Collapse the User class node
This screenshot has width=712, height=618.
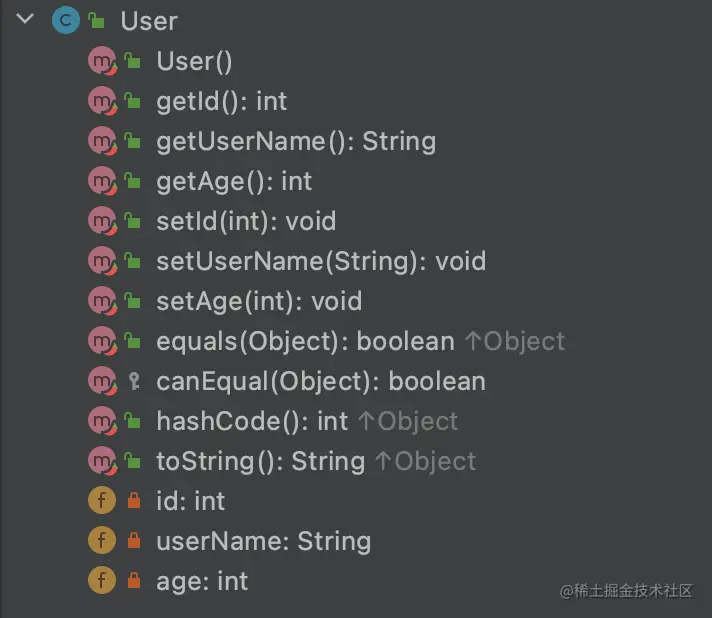pos(25,19)
